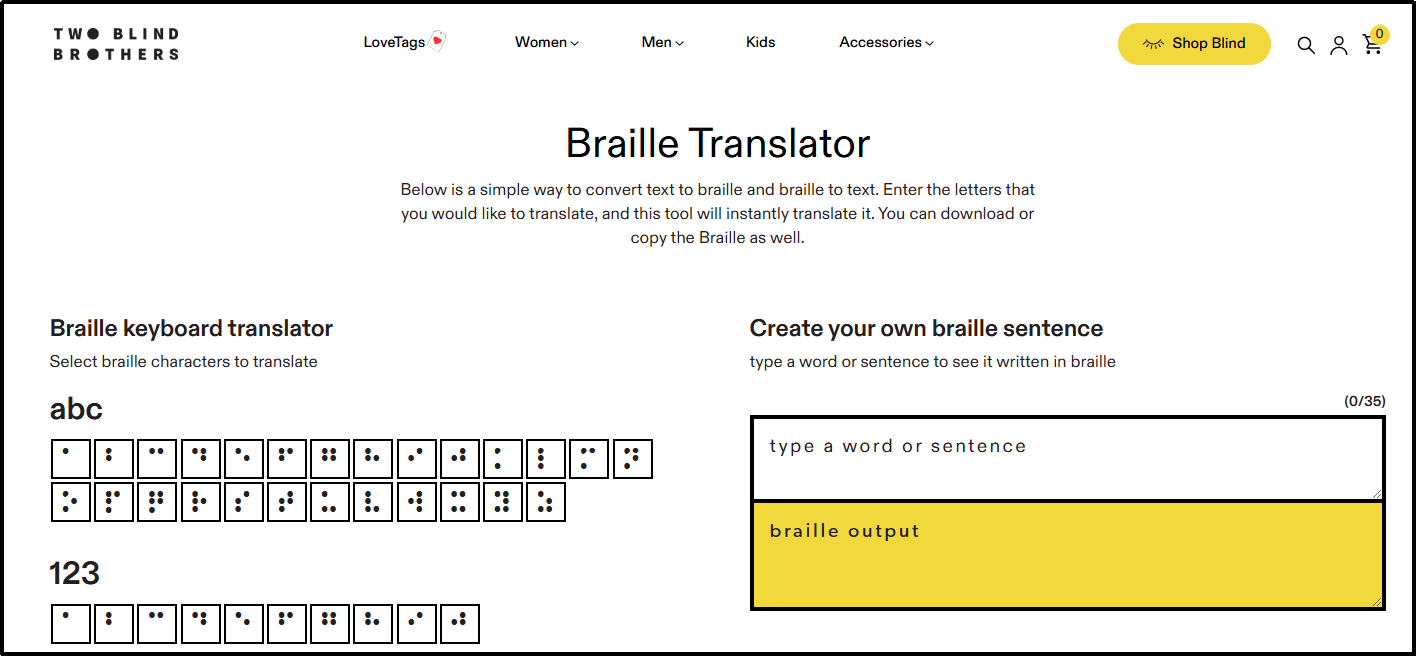1417x657 pixels.
Task: Click the heart logo next to LoveTags
Action: [436, 41]
